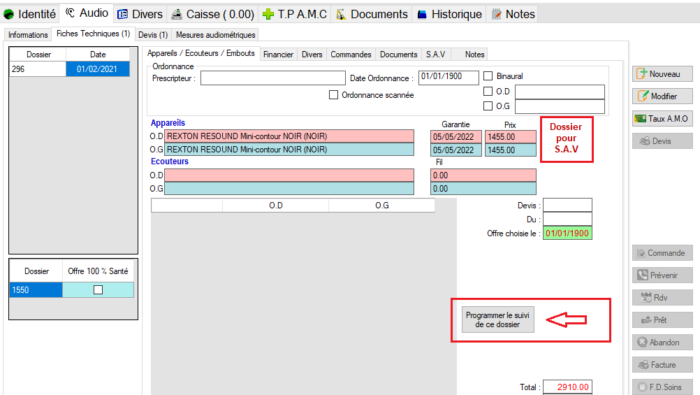
Task: Enable the Binaural checkbox
Action: (x=488, y=76)
